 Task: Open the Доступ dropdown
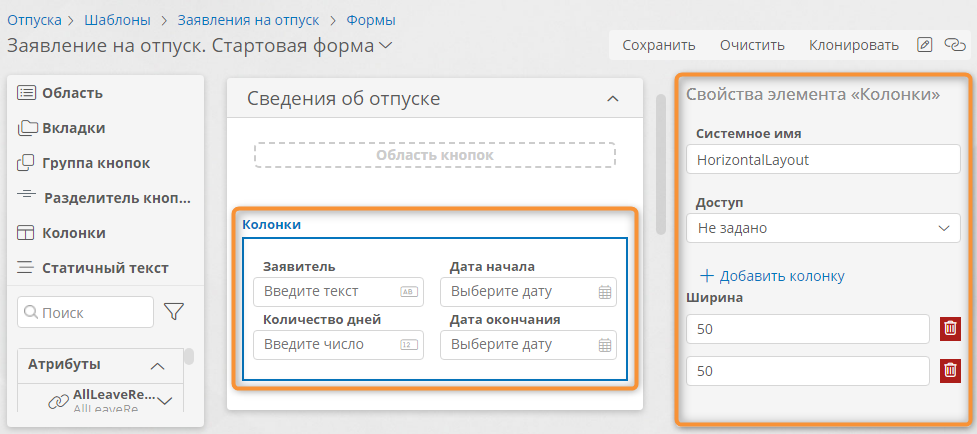823,229
